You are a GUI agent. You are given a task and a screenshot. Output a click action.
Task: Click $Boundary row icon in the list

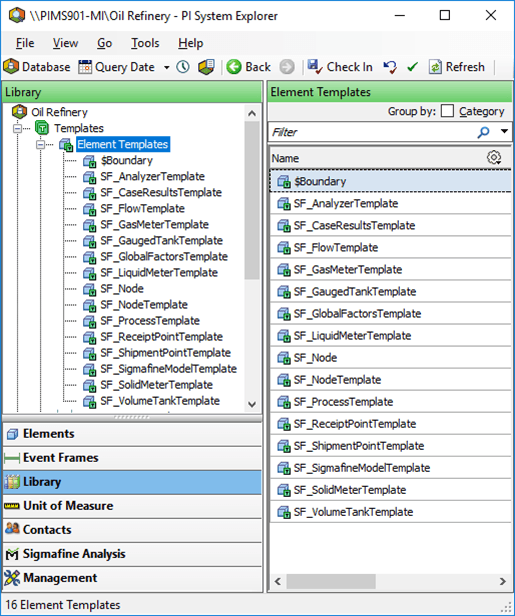[x=284, y=182]
